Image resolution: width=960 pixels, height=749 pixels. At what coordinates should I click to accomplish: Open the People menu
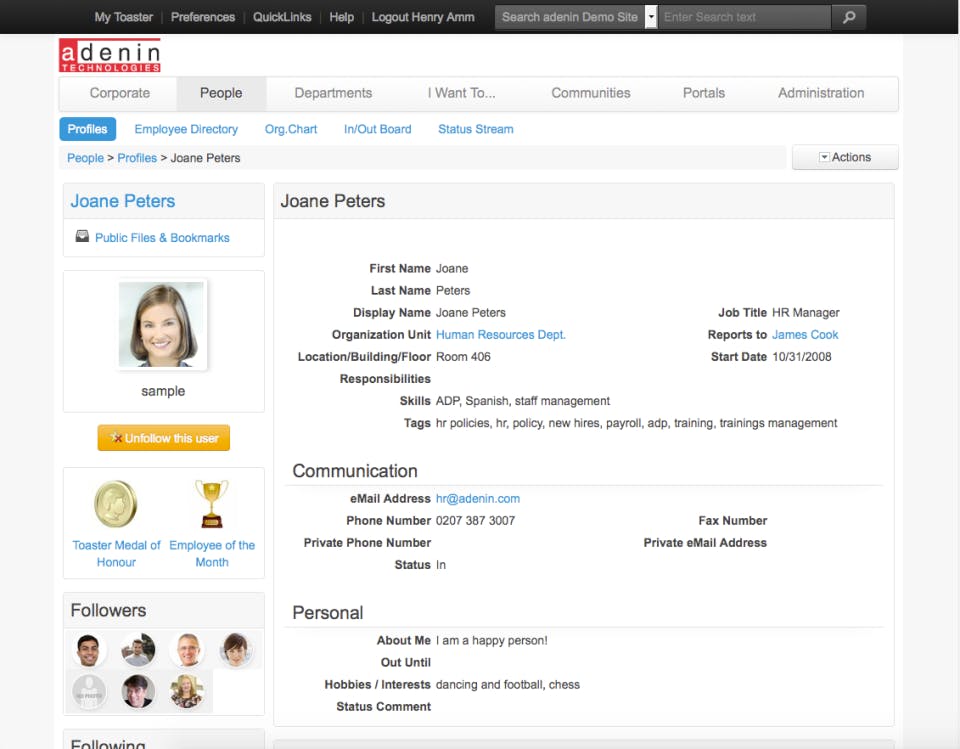click(x=221, y=93)
